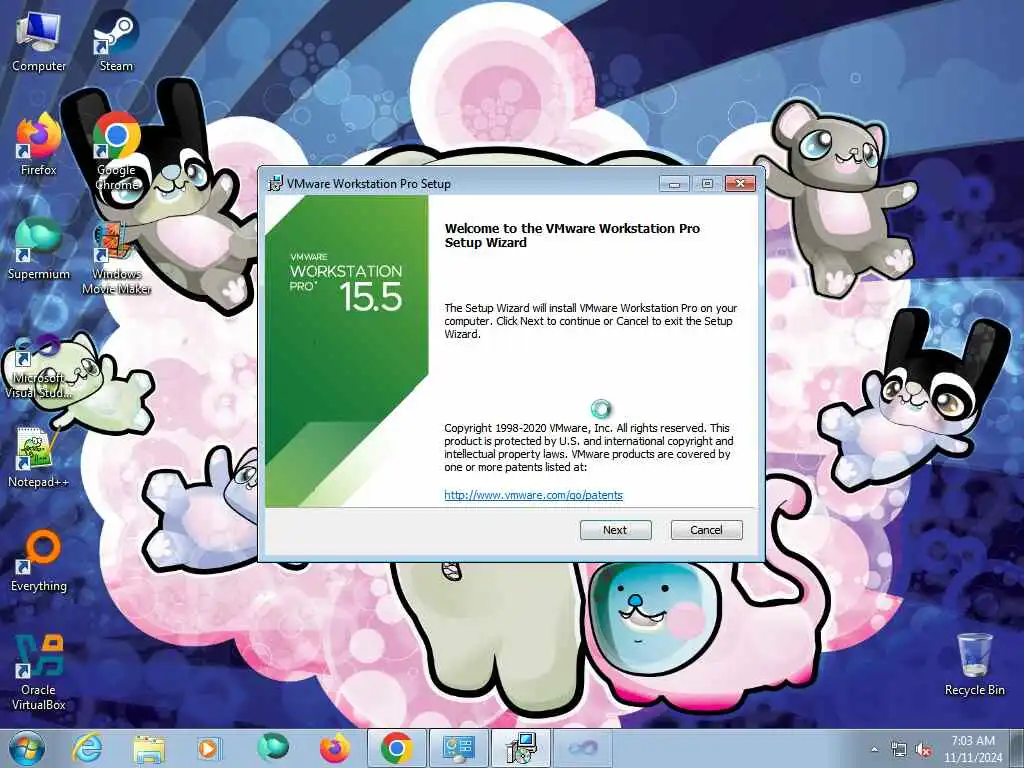The width and height of the screenshot is (1024, 768).
Task: Minimize the VMware setup window
Action: 674,184
